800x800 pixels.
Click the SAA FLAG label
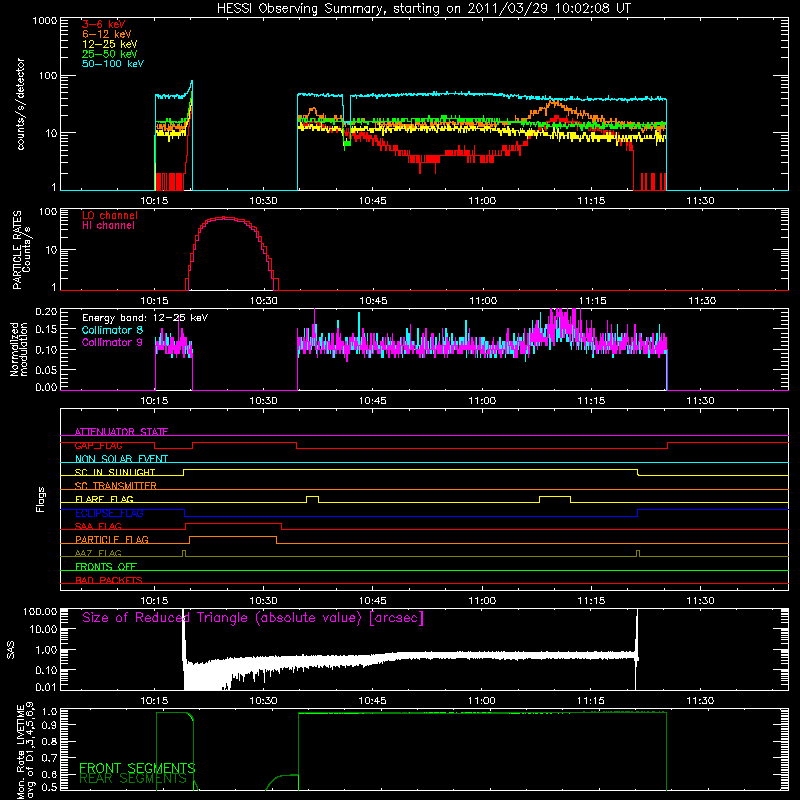tap(98, 526)
